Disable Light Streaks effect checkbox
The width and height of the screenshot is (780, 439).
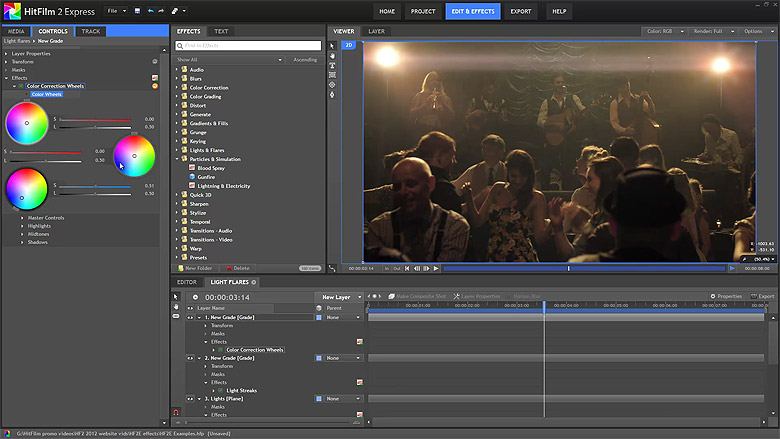[x=220, y=391]
